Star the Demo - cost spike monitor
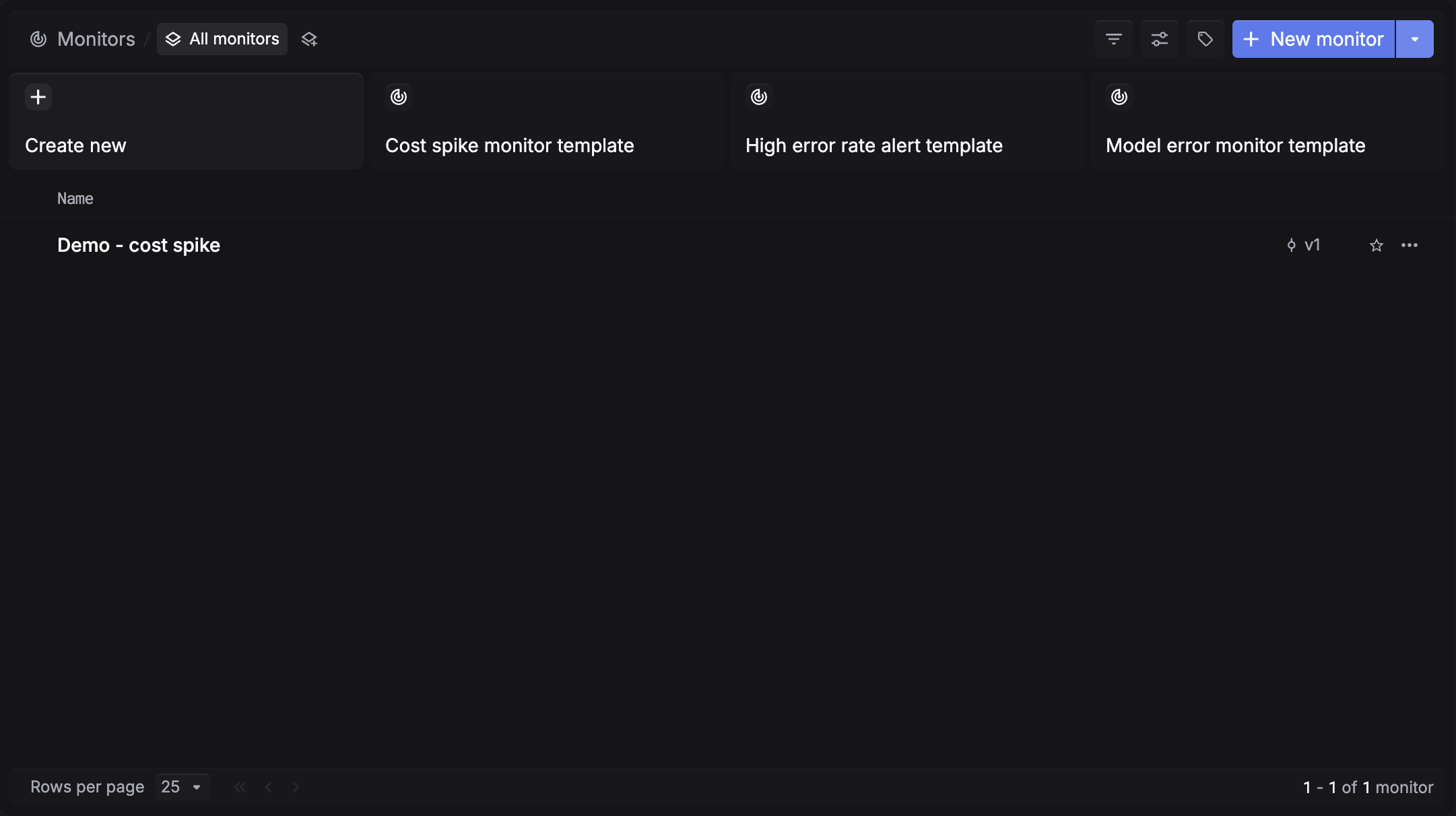This screenshot has width=1456, height=816. (x=1376, y=245)
